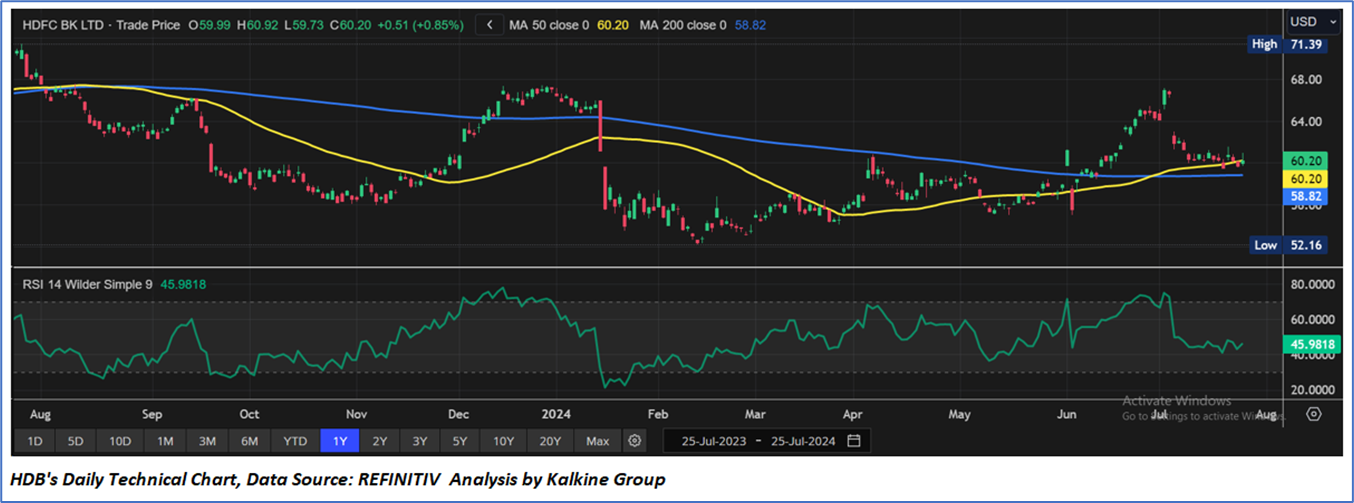Click the Nov label on the time axis

(x=357, y=413)
